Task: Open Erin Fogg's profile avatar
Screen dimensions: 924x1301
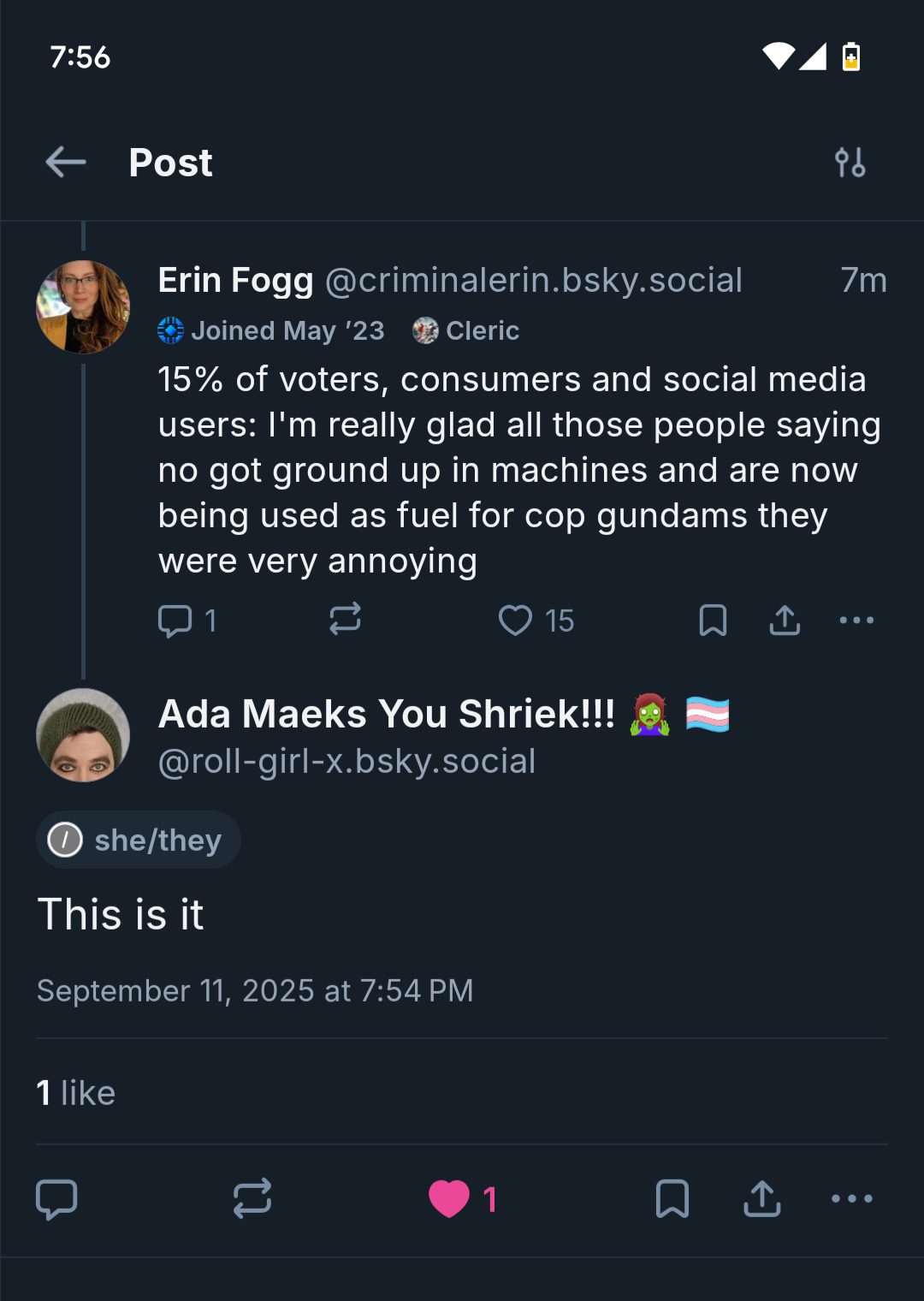Action: [x=83, y=307]
